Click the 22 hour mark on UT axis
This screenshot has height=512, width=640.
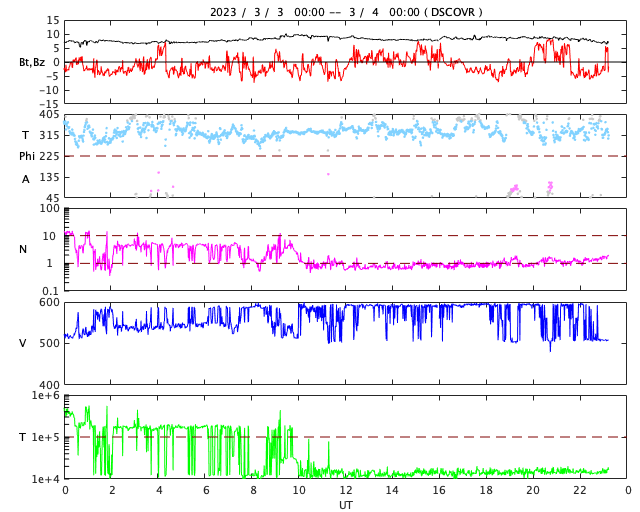coord(580,490)
